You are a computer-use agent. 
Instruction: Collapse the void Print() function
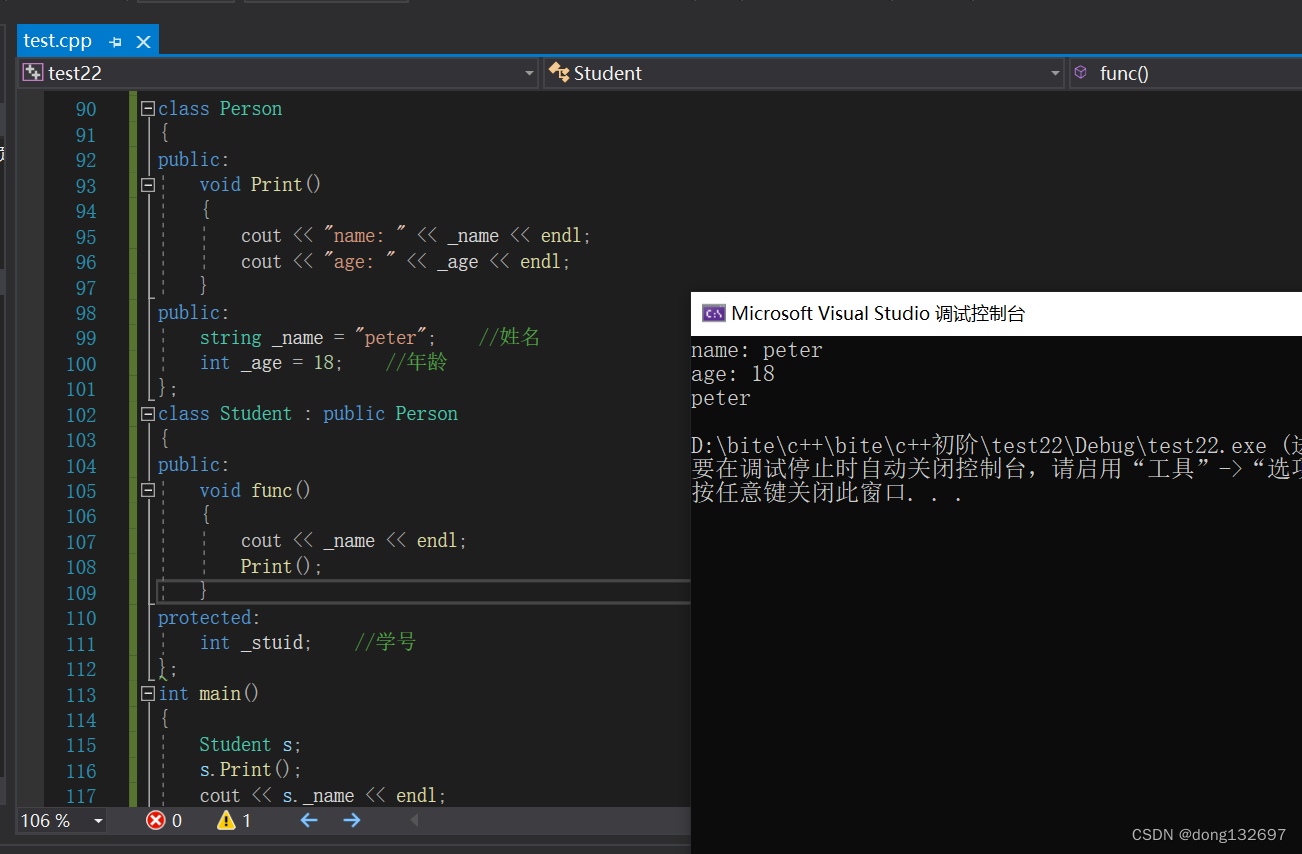tap(148, 185)
